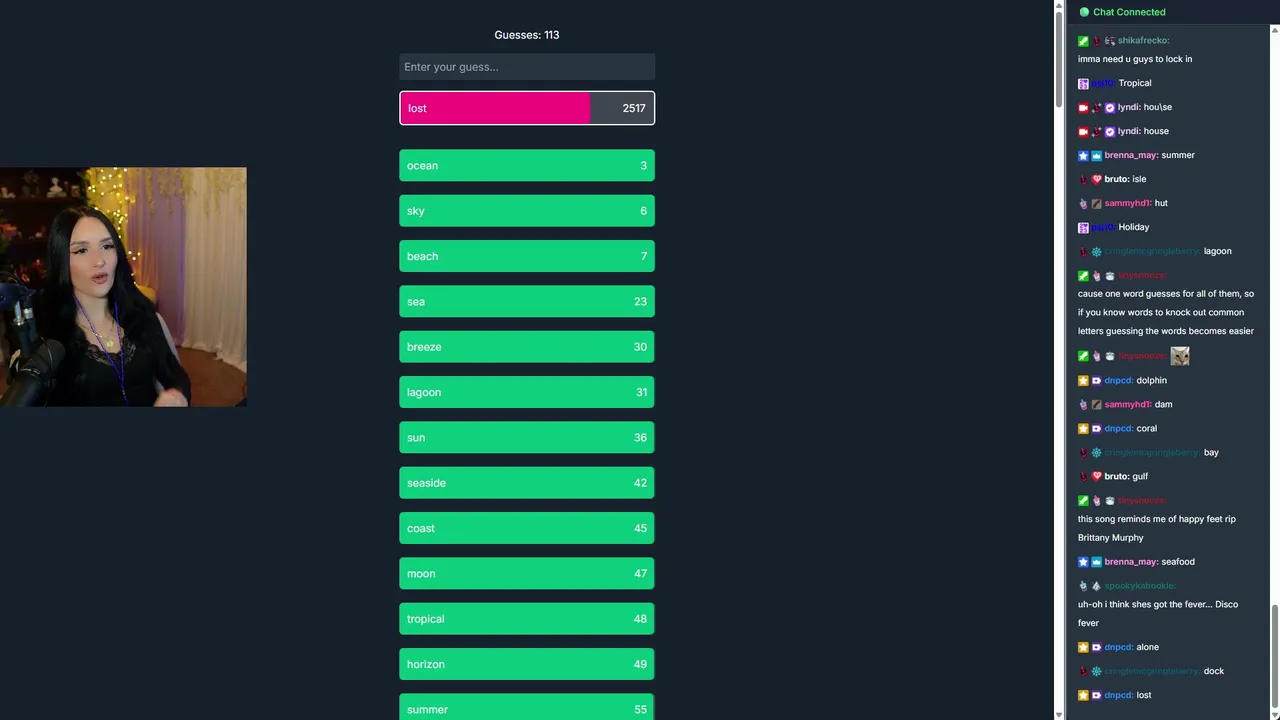1280x720 pixels.
Task: Click the crown badge on brenna_may's "seafood" message
Action: point(1096,562)
